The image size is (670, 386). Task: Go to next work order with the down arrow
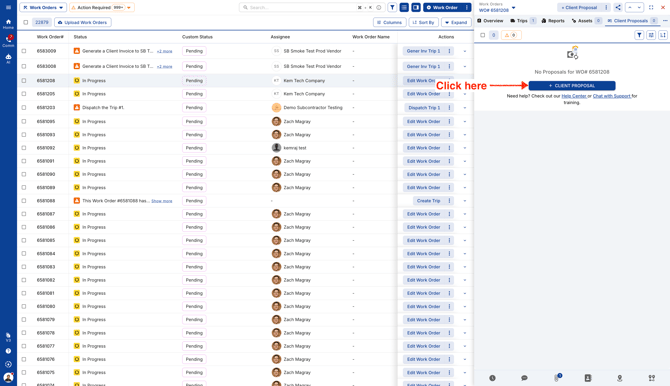(x=639, y=7)
